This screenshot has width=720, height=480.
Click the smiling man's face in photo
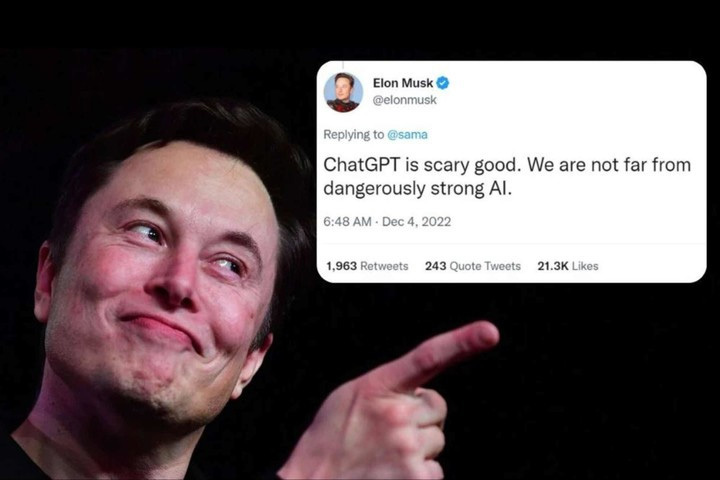click(165, 285)
